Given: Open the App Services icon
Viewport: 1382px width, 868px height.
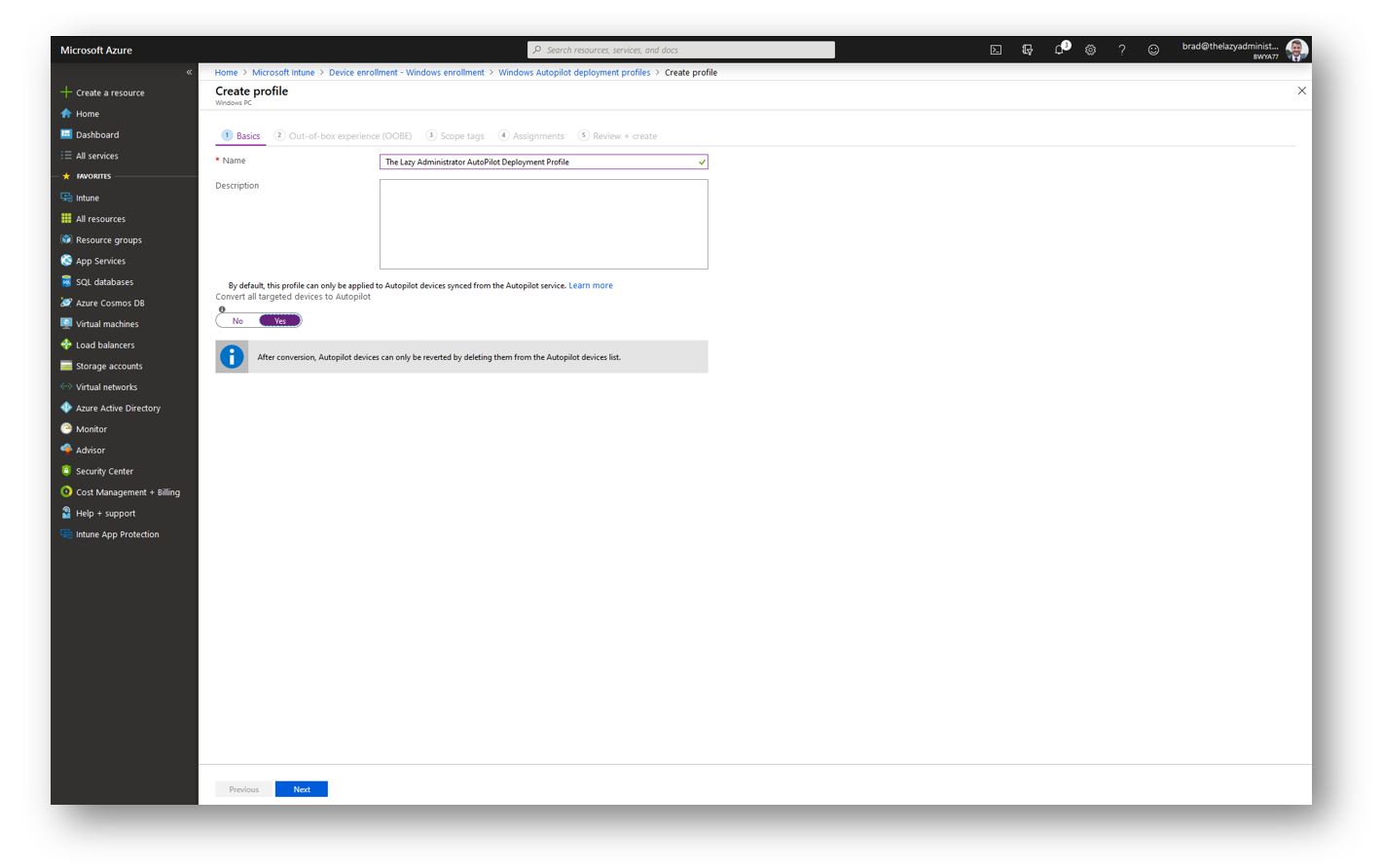Looking at the screenshot, I should [66, 261].
